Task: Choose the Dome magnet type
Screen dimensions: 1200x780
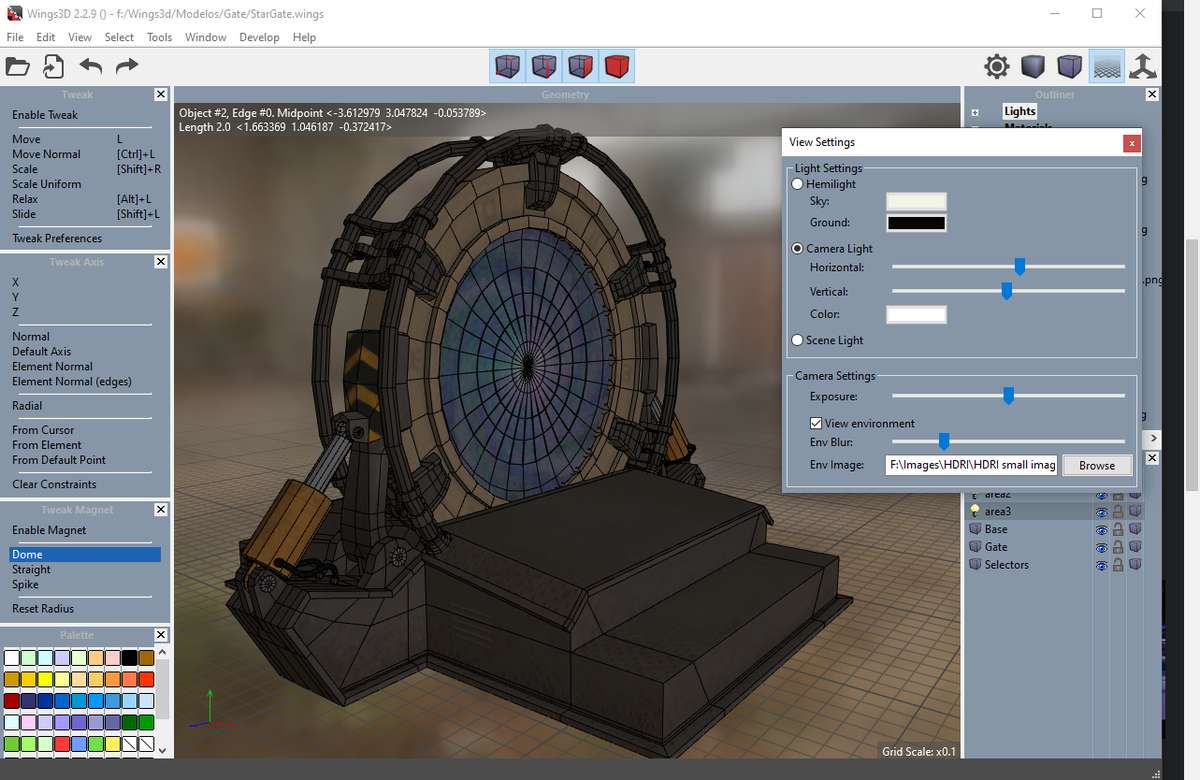Action: pyautogui.click(x=85, y=555)
